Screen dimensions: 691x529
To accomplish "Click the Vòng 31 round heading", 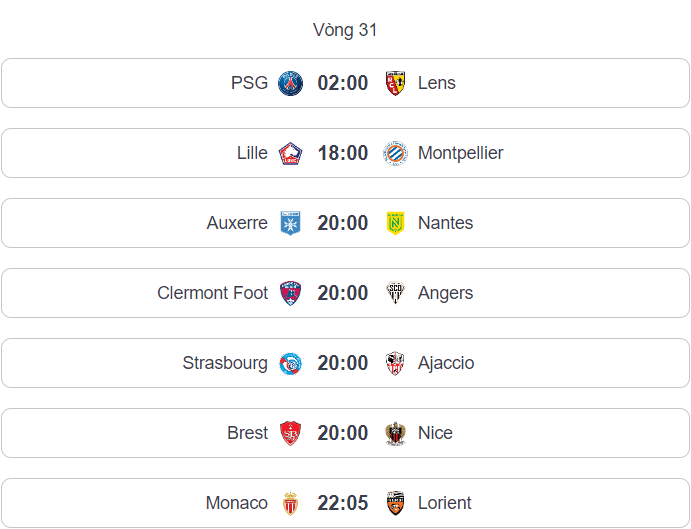I will [x=345, y=30].
